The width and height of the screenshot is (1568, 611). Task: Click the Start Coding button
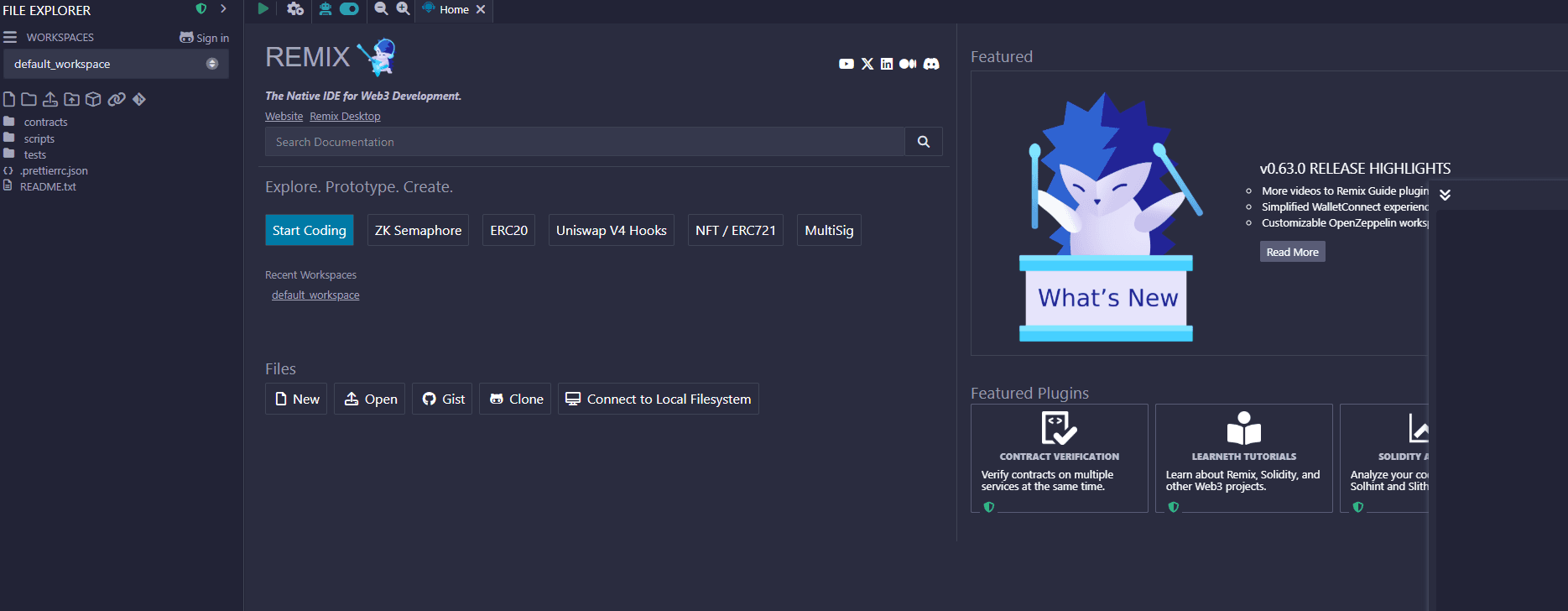[309, 230]
